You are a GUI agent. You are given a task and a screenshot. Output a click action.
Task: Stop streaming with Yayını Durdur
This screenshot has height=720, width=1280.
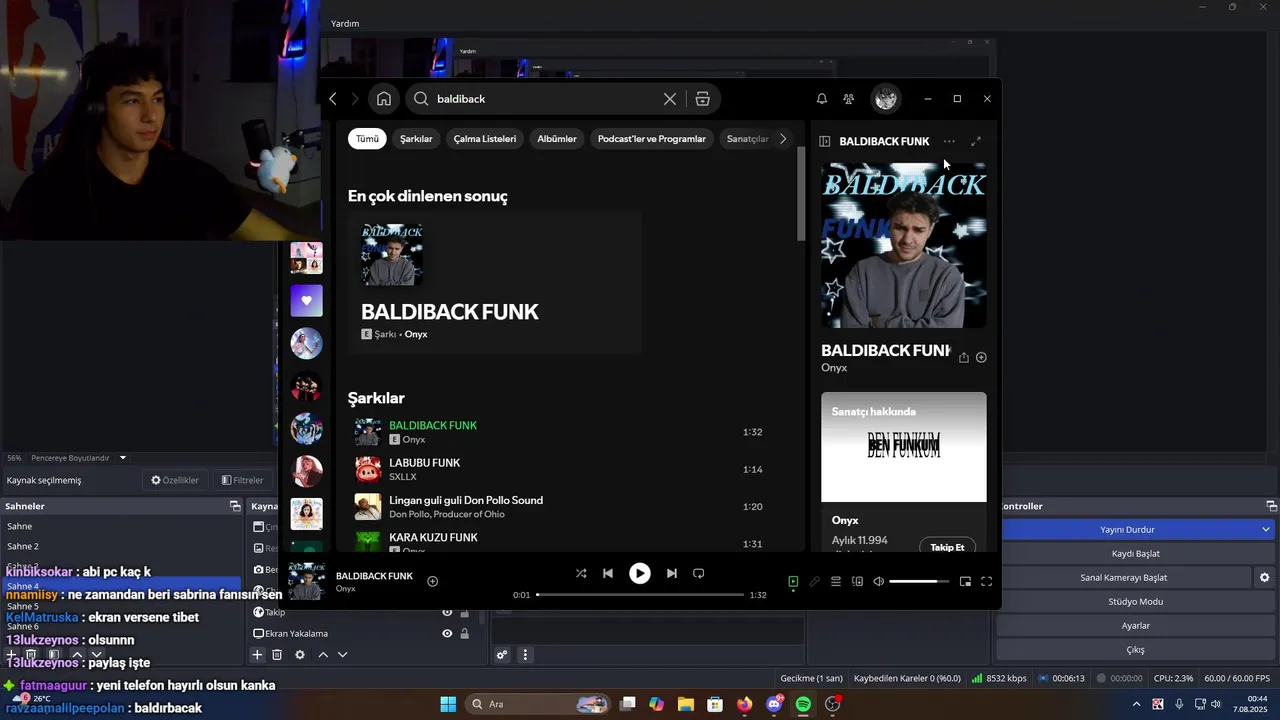pos(1127,529)
